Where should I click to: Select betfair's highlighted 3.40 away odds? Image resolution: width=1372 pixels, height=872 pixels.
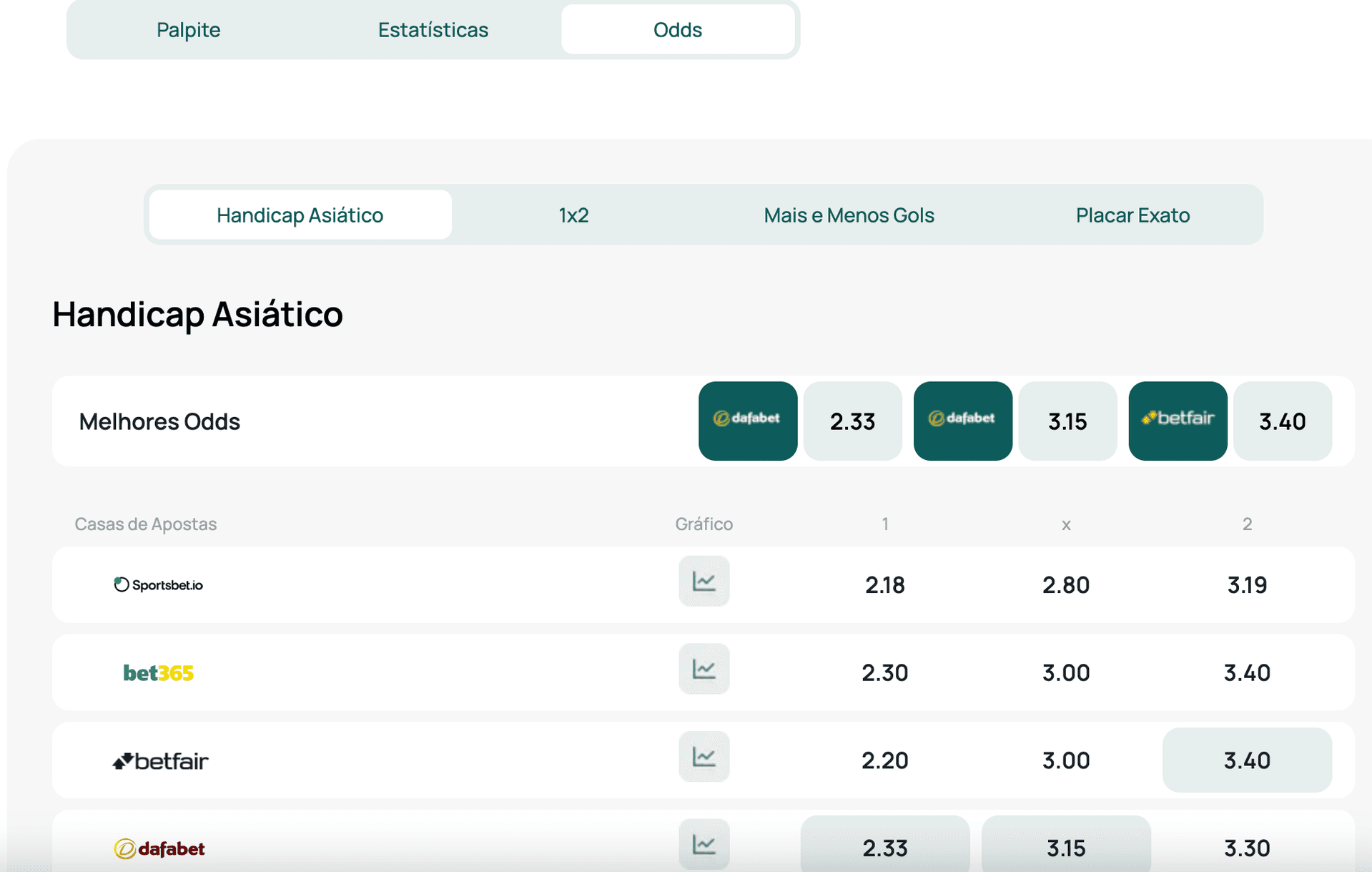click(1248, 760)
